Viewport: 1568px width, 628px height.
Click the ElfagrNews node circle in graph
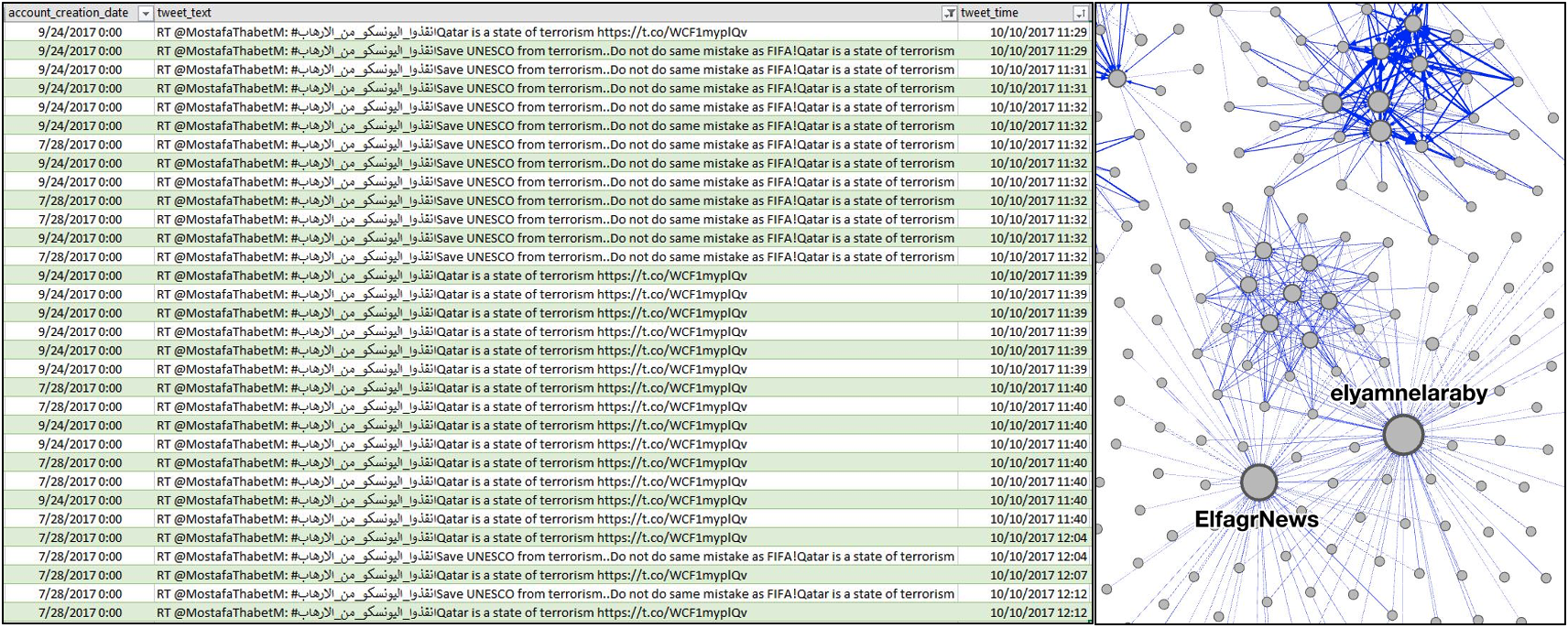(1258, 482)
